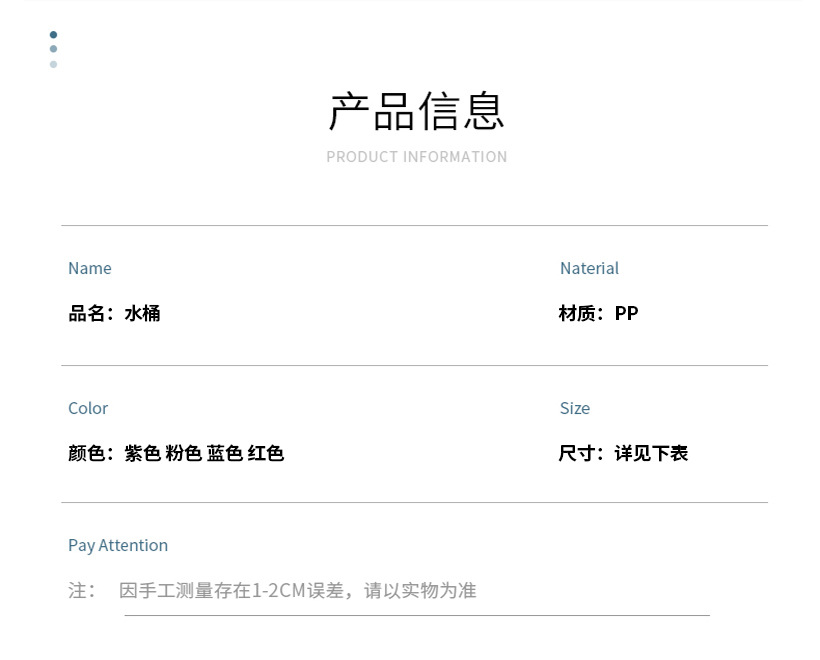Click the PRODUCT INFORMATION subtitle
The image size is (820, 660).
click(x=417, y=157)
